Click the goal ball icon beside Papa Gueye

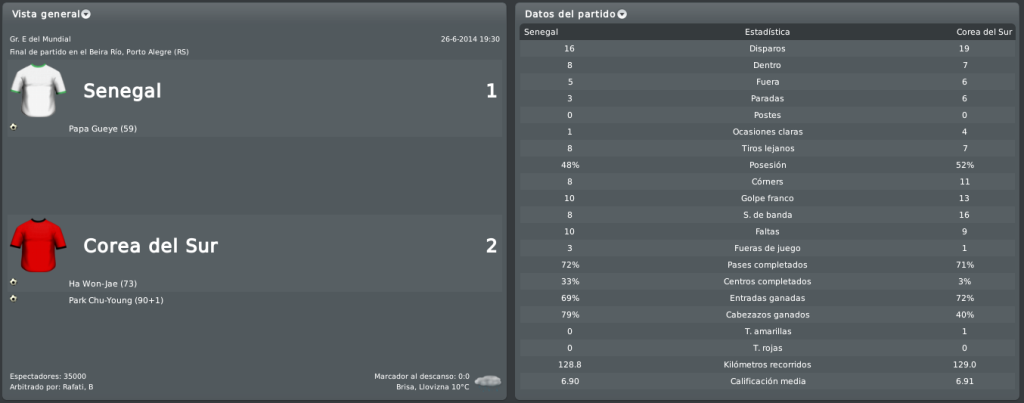pyautogui.click(x=13, y=127)
